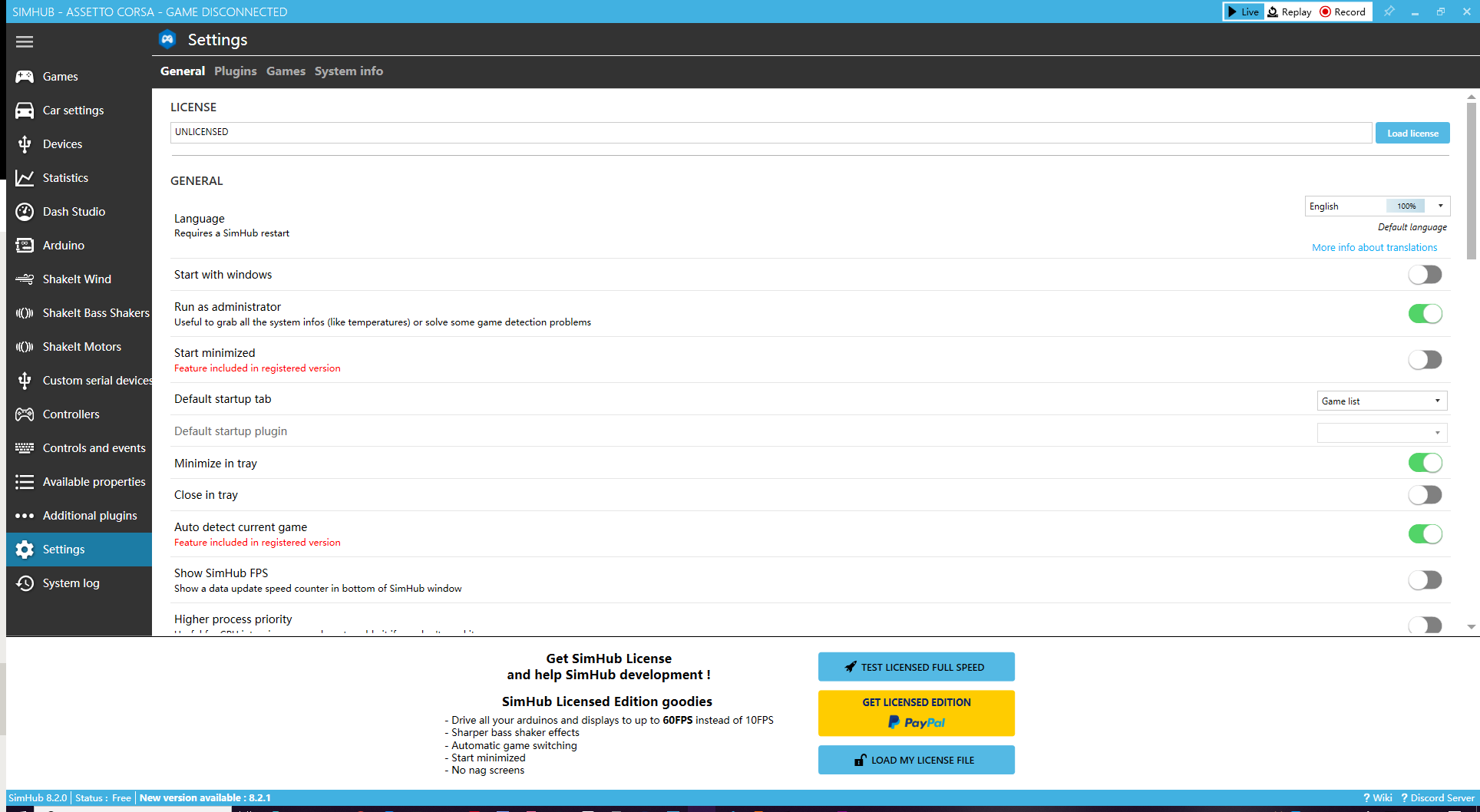Click the rocket icon on Test Licensed button

(851, 667)
